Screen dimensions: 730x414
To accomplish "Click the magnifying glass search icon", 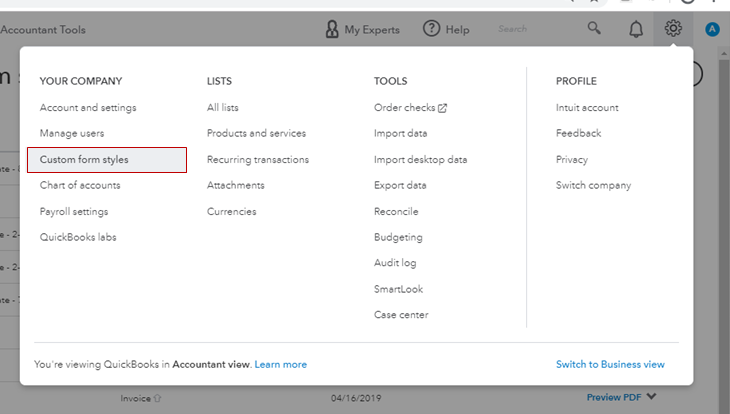I will pos(594,28).
